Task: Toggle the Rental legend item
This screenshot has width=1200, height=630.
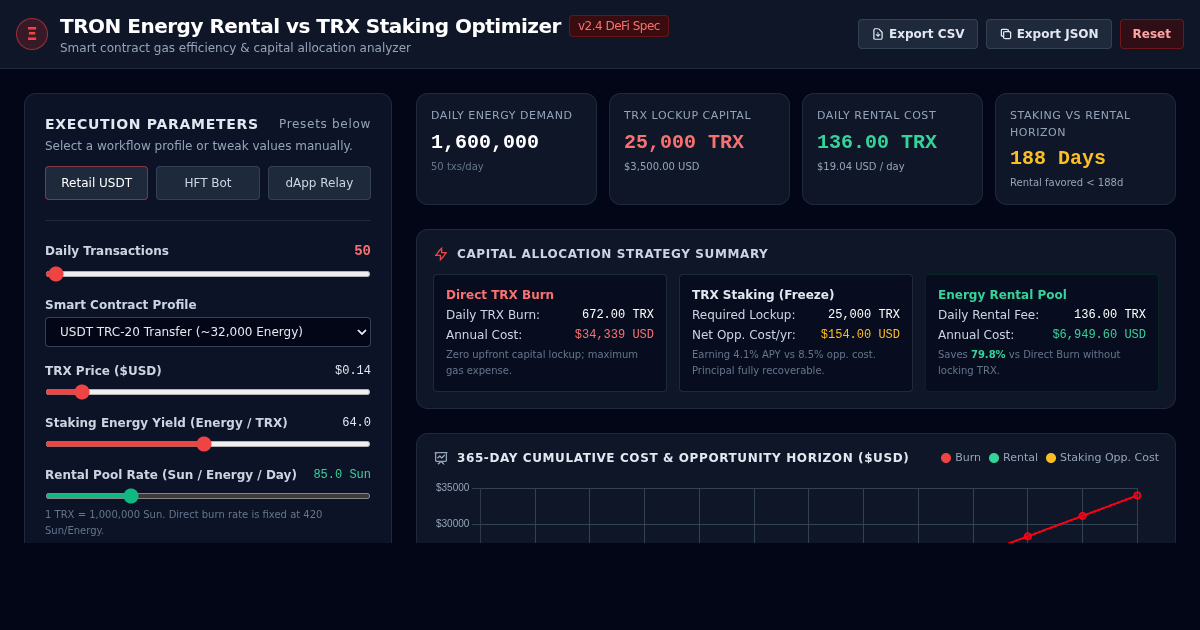Action: (1013, 458)
